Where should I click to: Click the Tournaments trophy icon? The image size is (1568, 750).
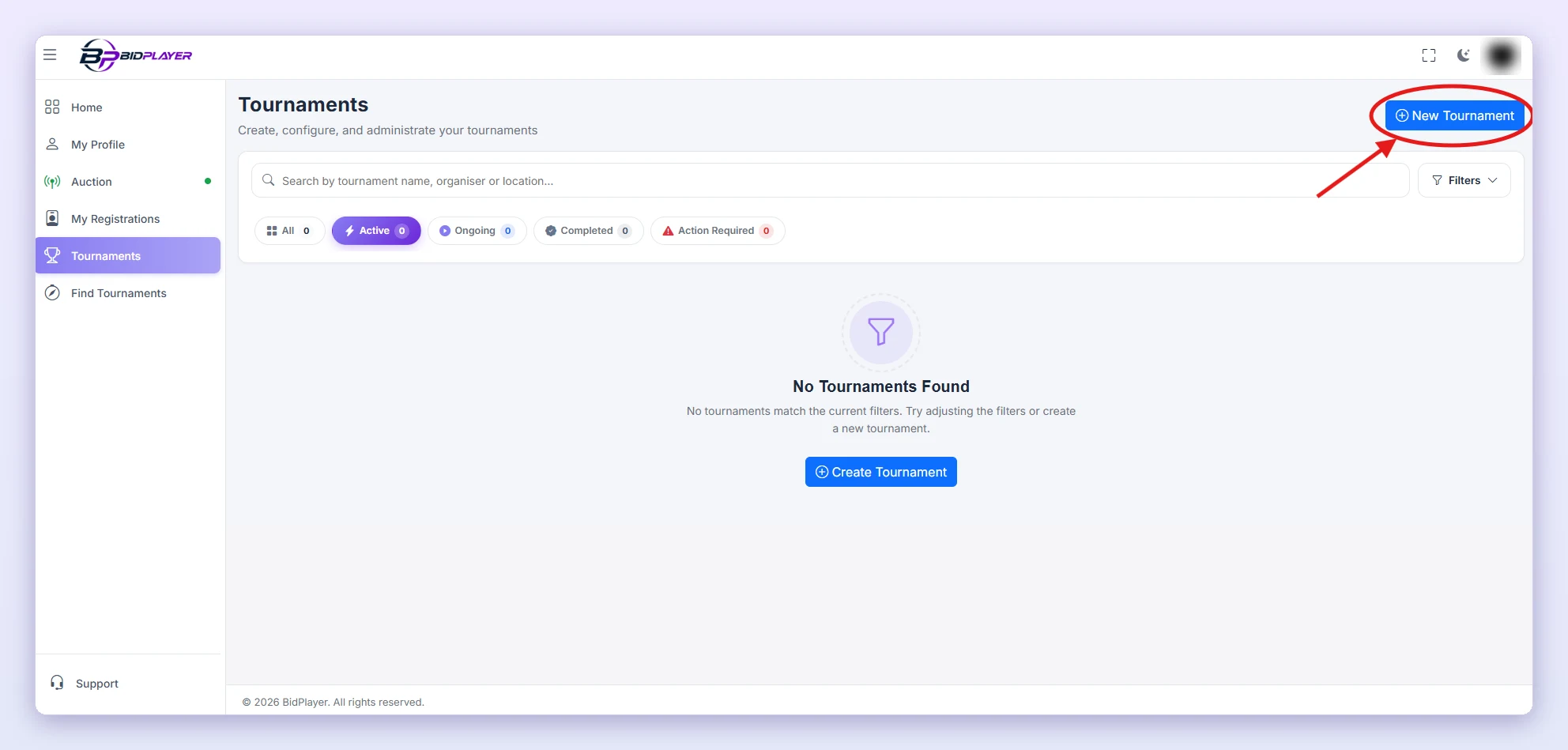point(52,255)
